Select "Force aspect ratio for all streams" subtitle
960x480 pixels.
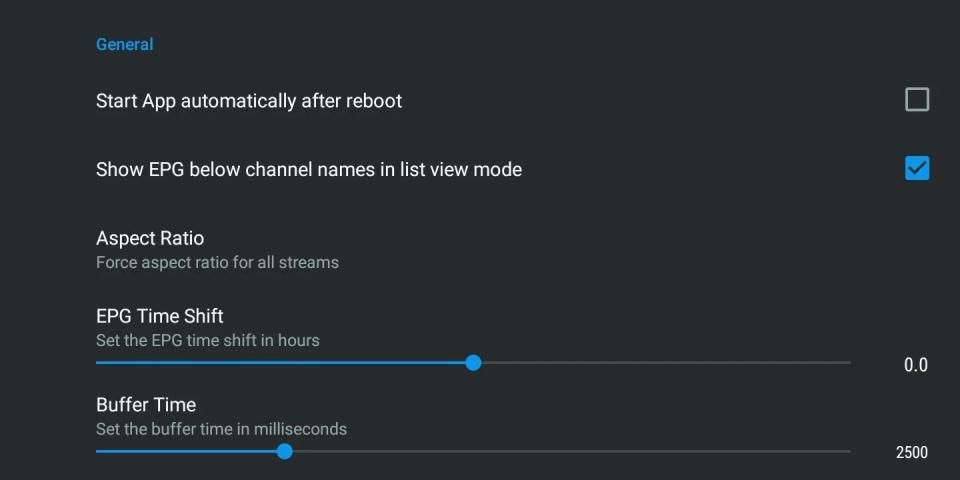217,263
